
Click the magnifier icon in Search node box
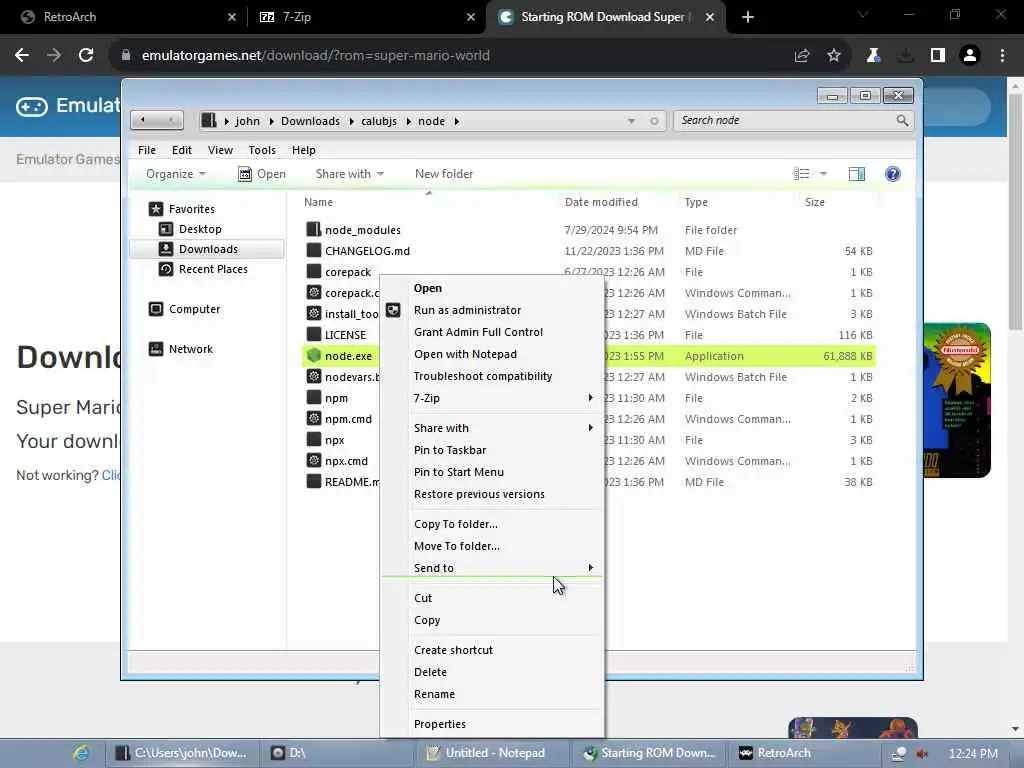click(902, 120)
